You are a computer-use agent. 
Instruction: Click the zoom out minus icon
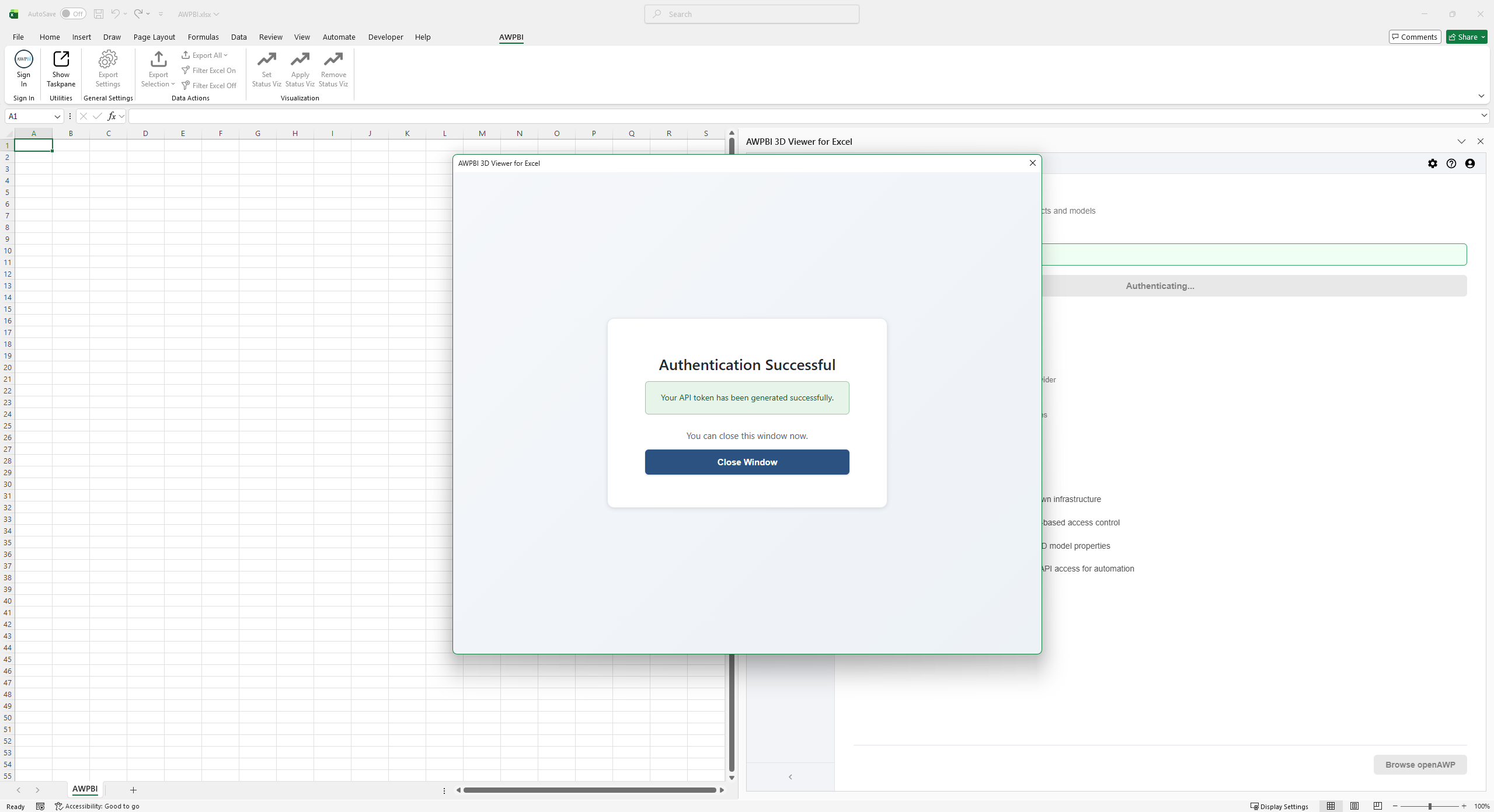coord(1395,806)
